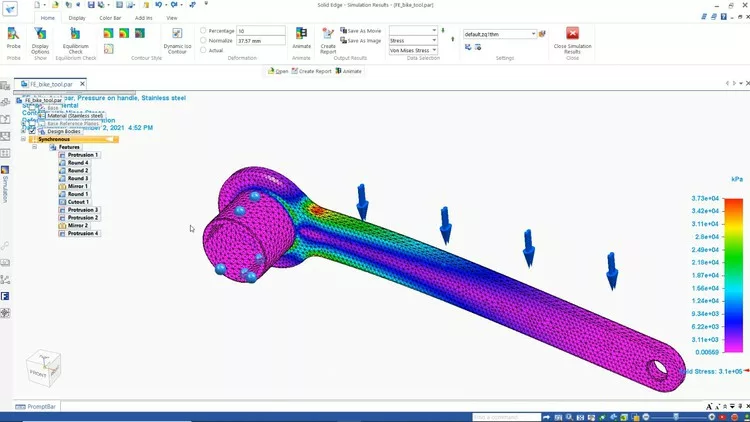Image resolution: width=750 pixels, height=422 pixels.
Task: Select the Actual deformation option
Action: coord(203,50)
